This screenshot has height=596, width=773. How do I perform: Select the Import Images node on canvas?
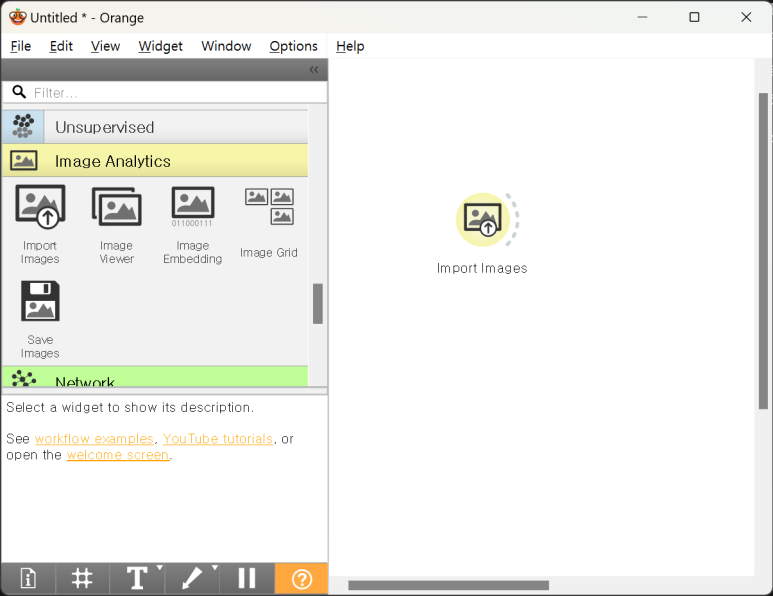click(x=483, y=219)
